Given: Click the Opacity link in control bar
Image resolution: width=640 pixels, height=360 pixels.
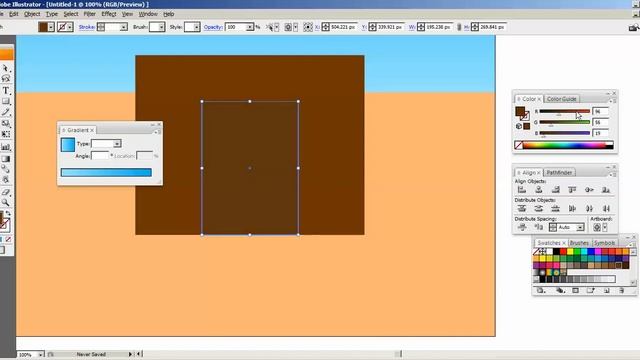Looking at the screenshot, I should point(213,27).
